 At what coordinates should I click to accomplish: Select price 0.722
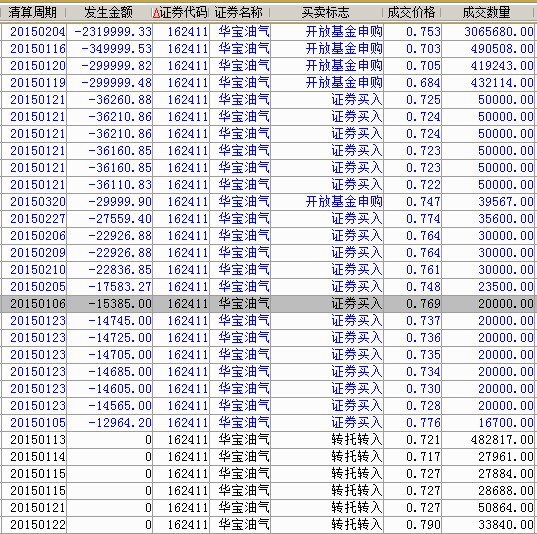[x=423, y=185]
